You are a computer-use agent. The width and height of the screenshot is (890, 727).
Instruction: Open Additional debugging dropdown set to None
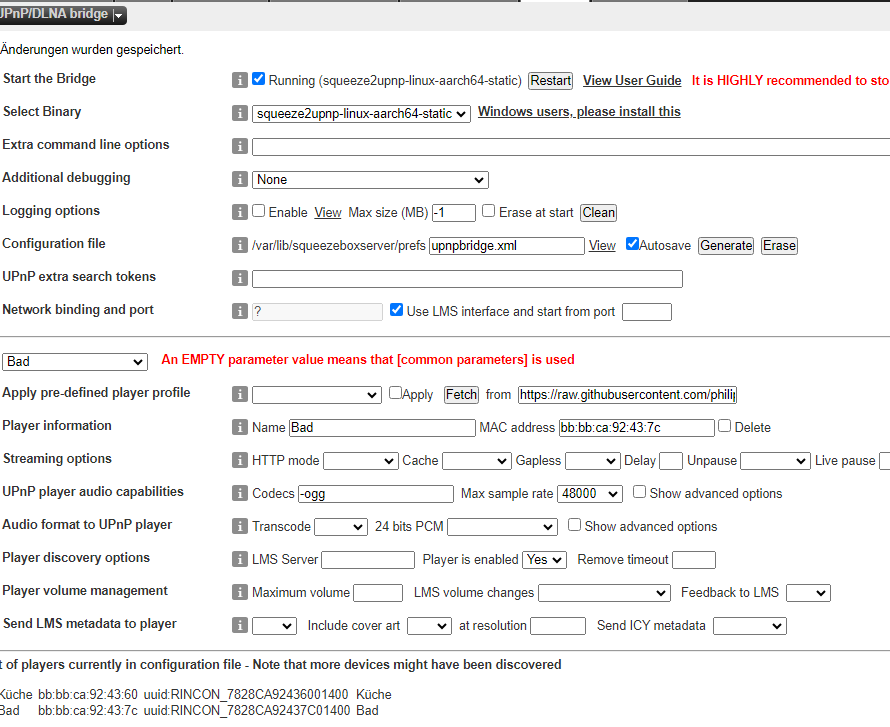(x=370, y=180)
